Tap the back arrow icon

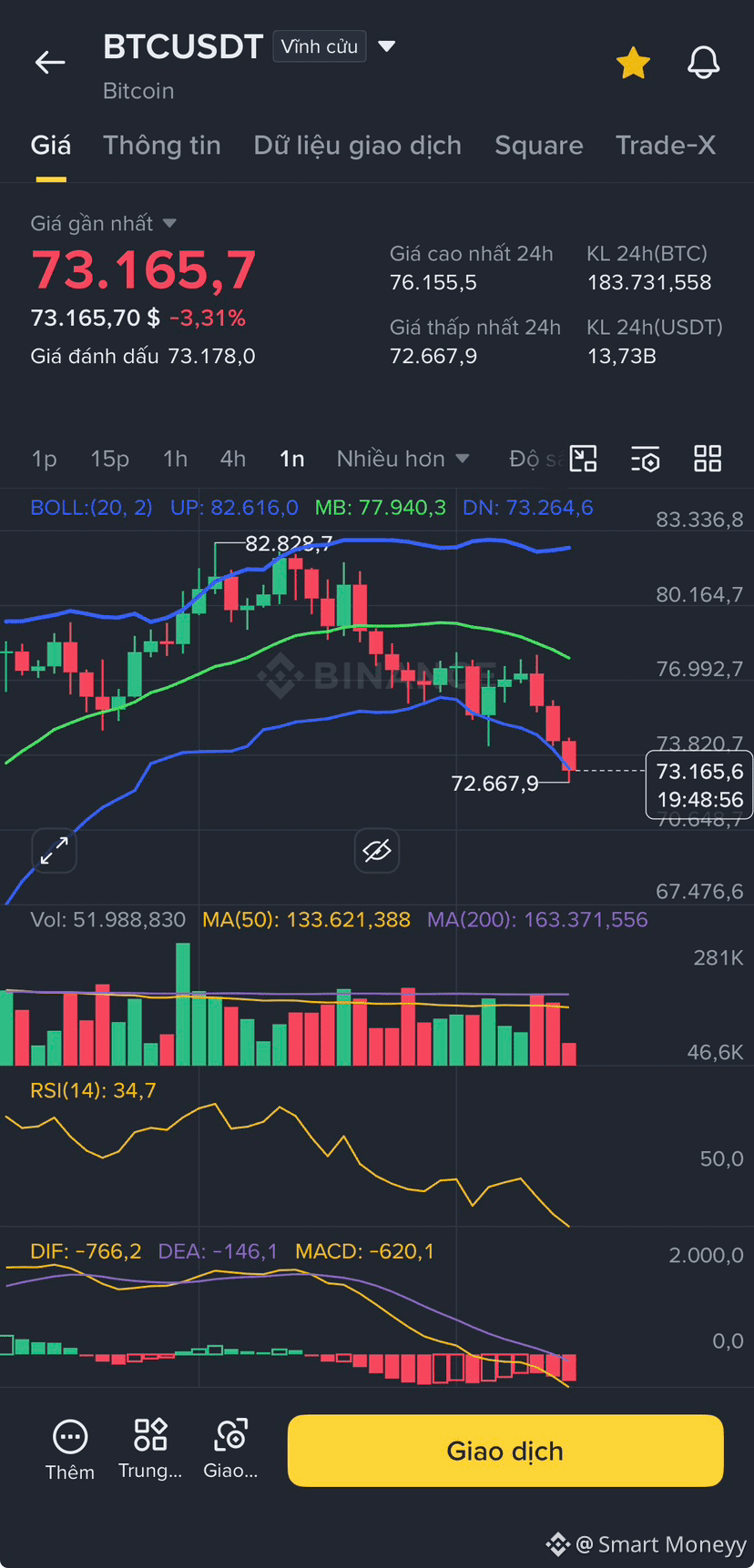point(50,62)
